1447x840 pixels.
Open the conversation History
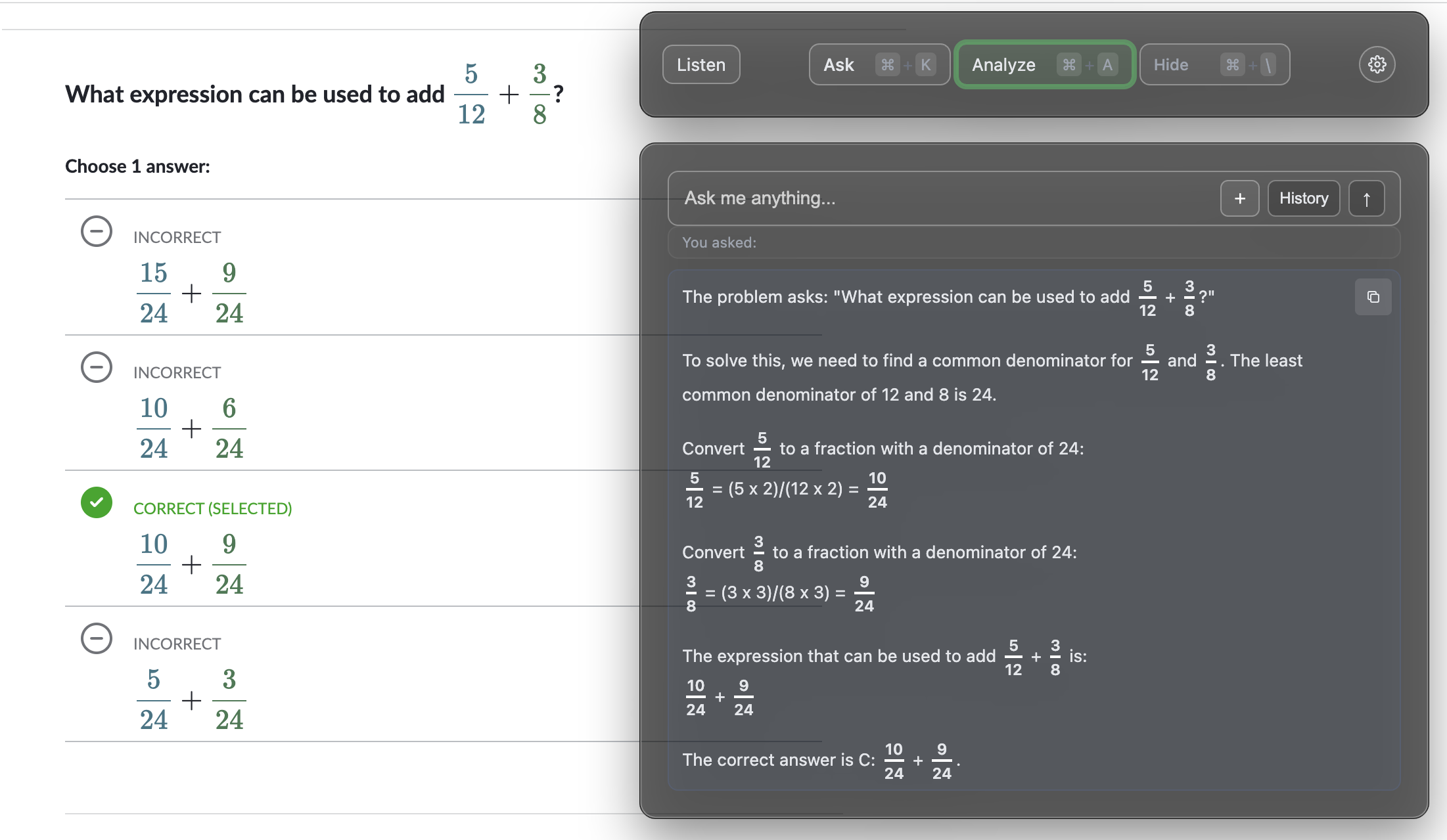coord(1303,198)
